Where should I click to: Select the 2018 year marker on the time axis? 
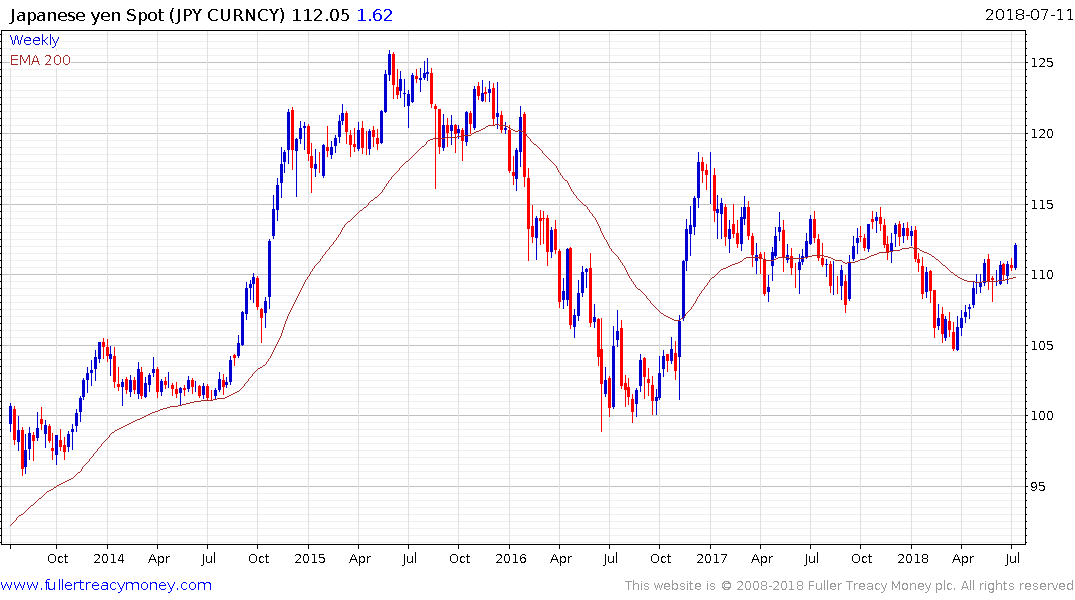(912, 558)
